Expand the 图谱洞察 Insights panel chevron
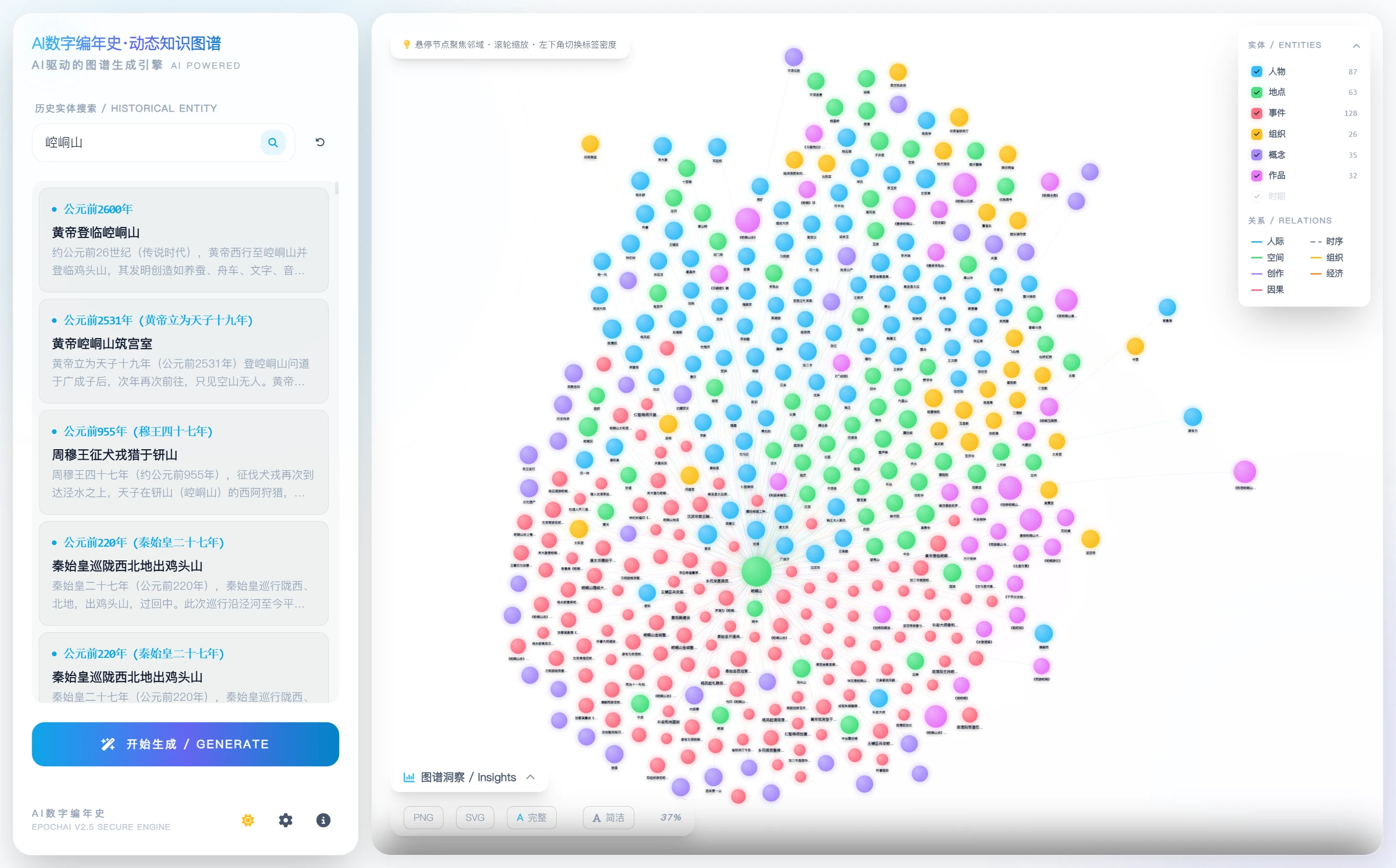 pos(531,777)
